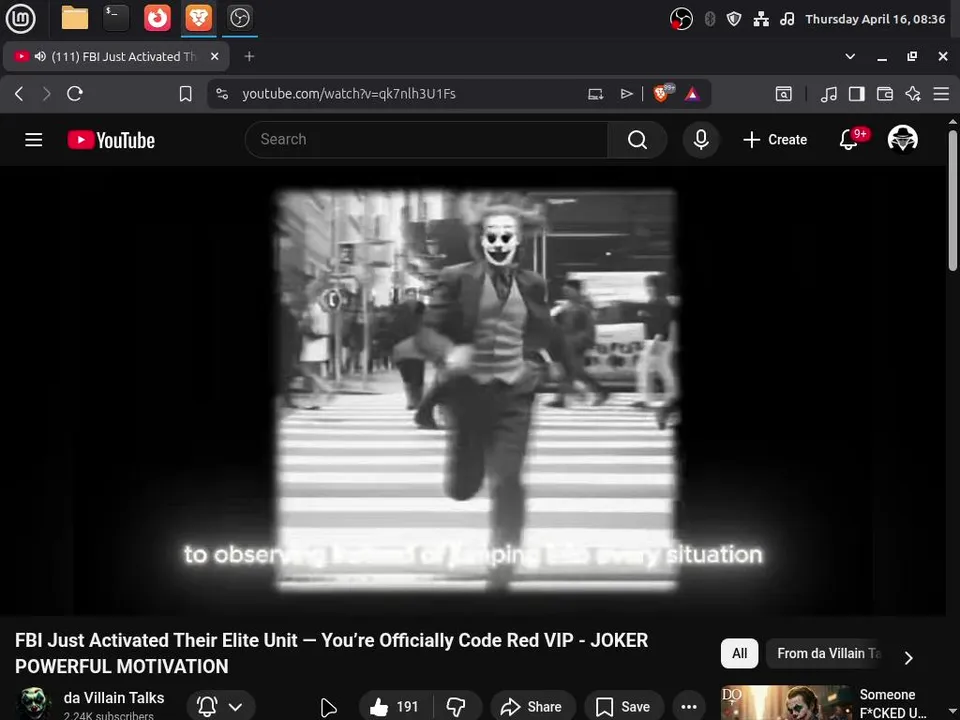Viewport: 960px width, 720px height.
Task: Click the install app icon in address bar
Action: [x=596, y=94]
